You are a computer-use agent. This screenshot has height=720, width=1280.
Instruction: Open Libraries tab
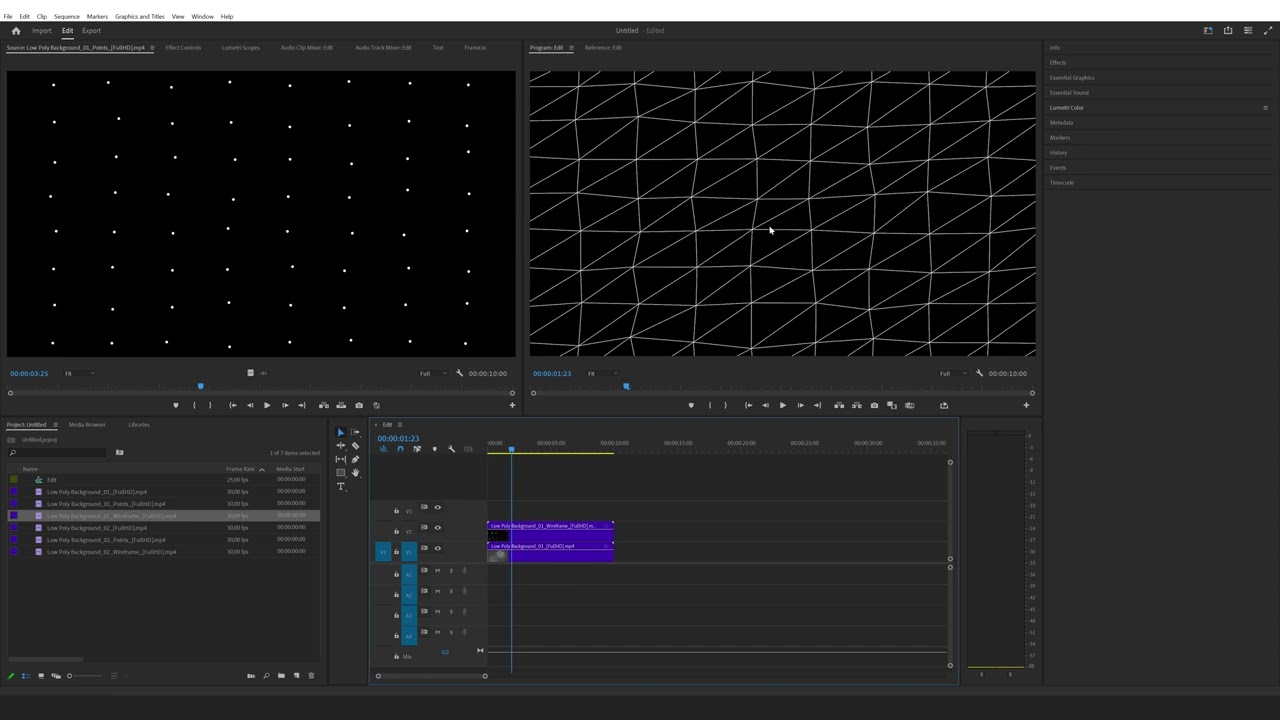click(x=139, y=424)
